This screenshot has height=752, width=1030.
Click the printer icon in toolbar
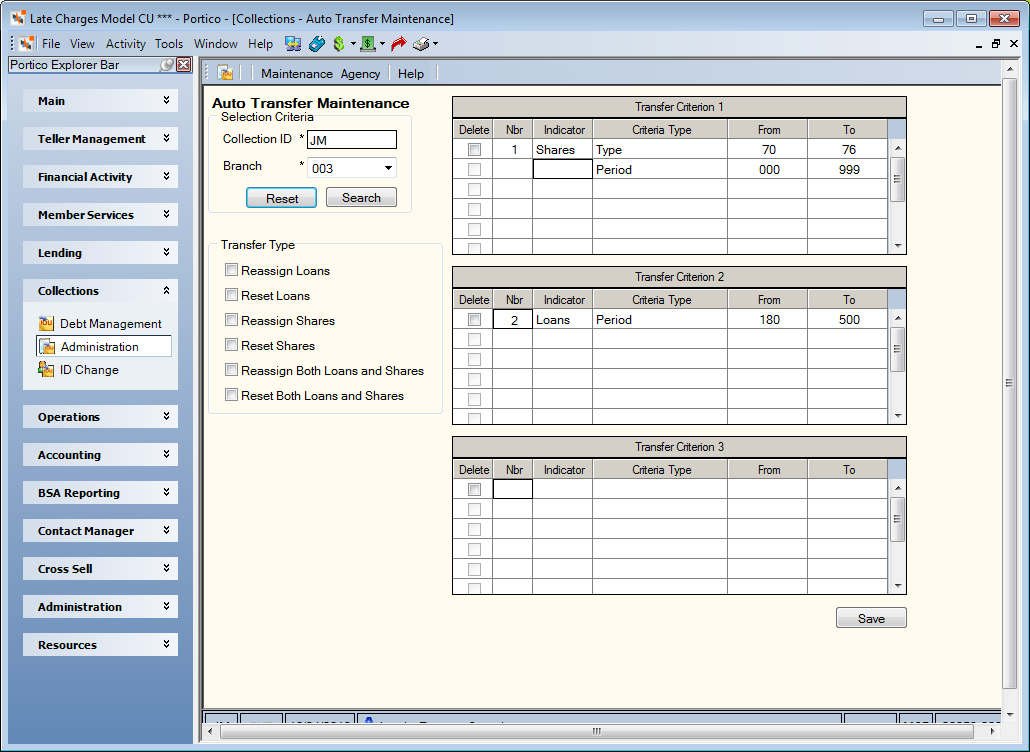[x=421, y=44]
